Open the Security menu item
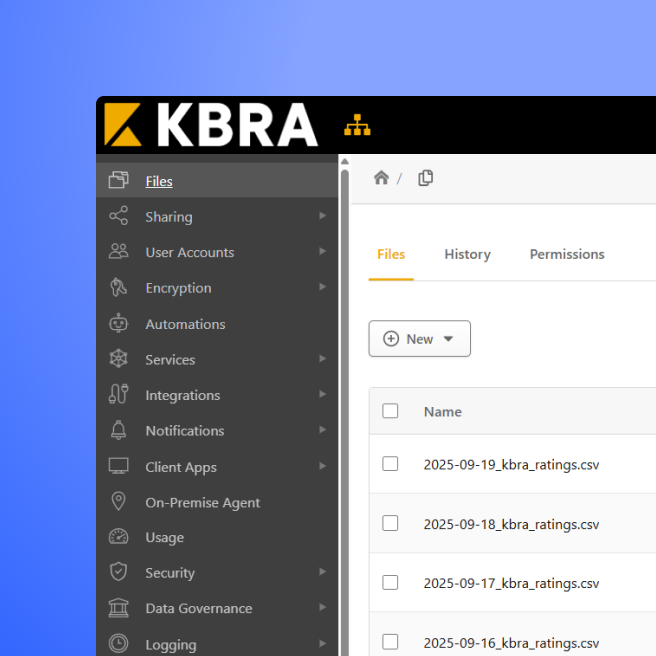656x656 pixels. coord(217,572)
